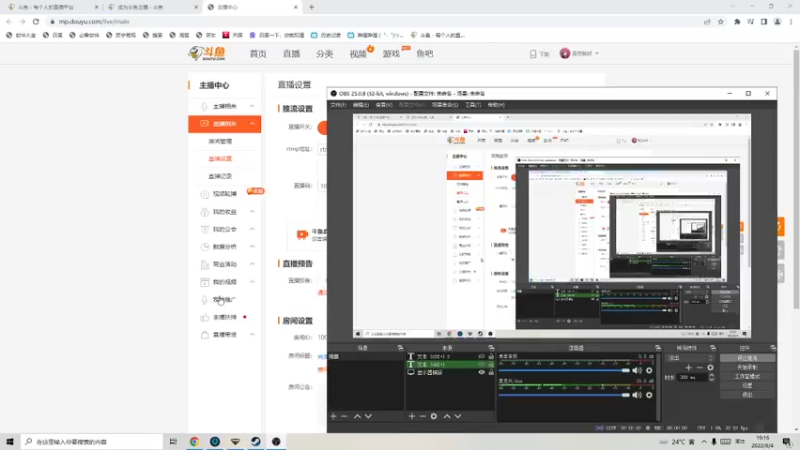Lock the 显示器捕获 source

pyautogui.click(x=491, y=372)
